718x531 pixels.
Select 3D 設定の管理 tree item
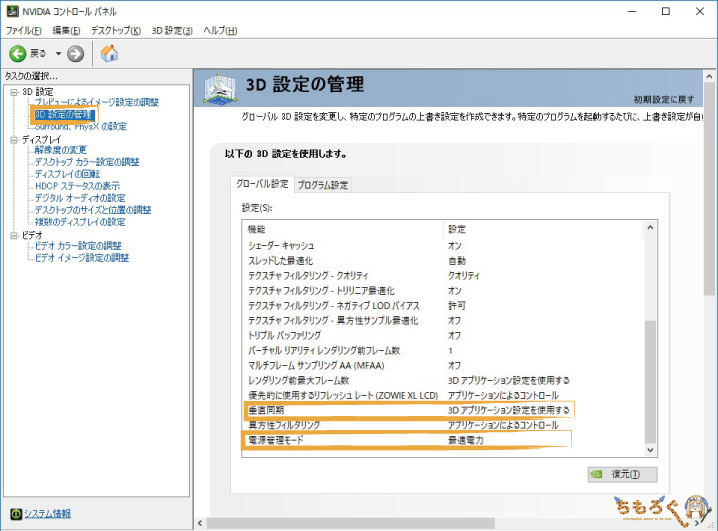[64, 114]
